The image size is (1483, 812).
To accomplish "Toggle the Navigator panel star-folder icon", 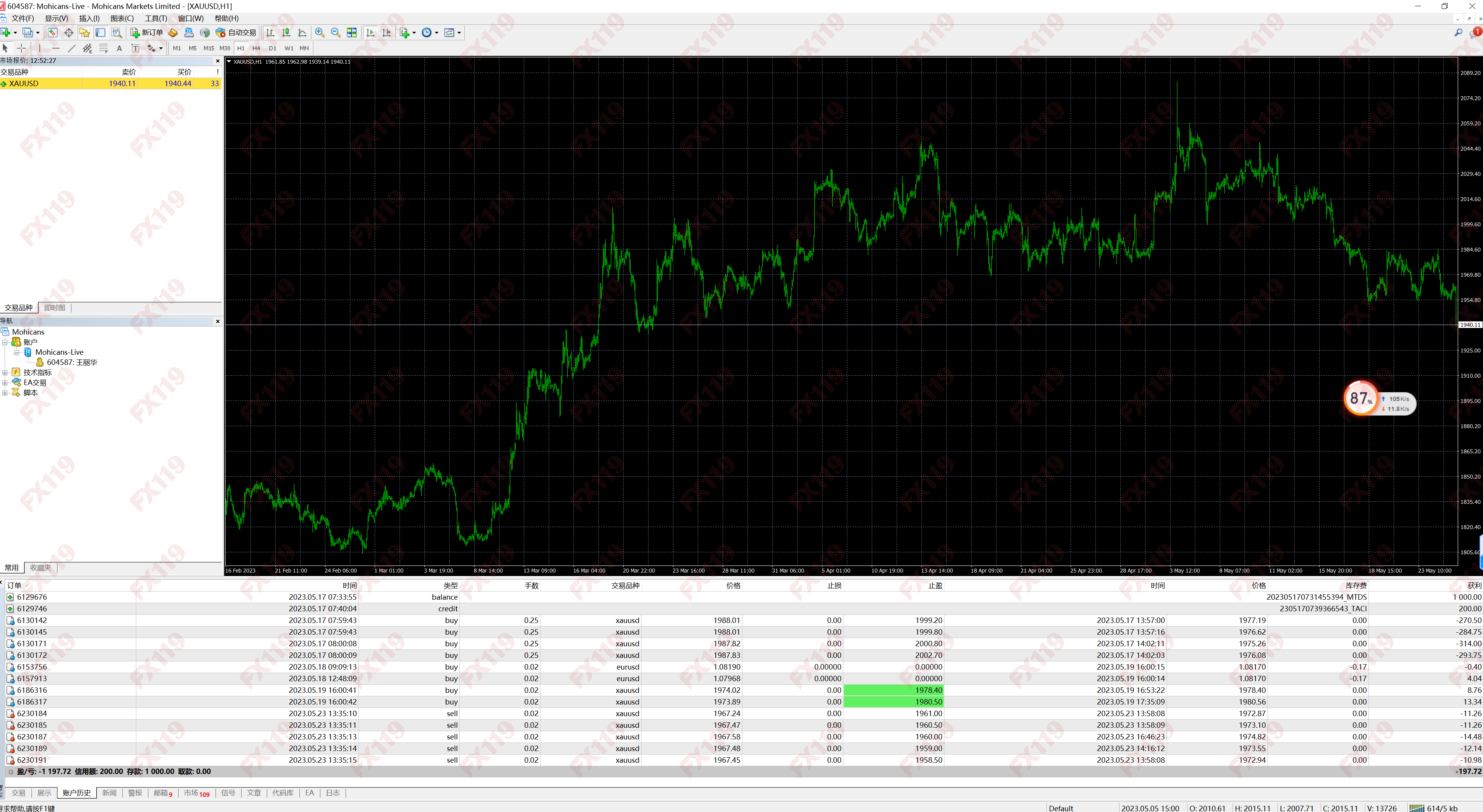I will coord(85,33).
